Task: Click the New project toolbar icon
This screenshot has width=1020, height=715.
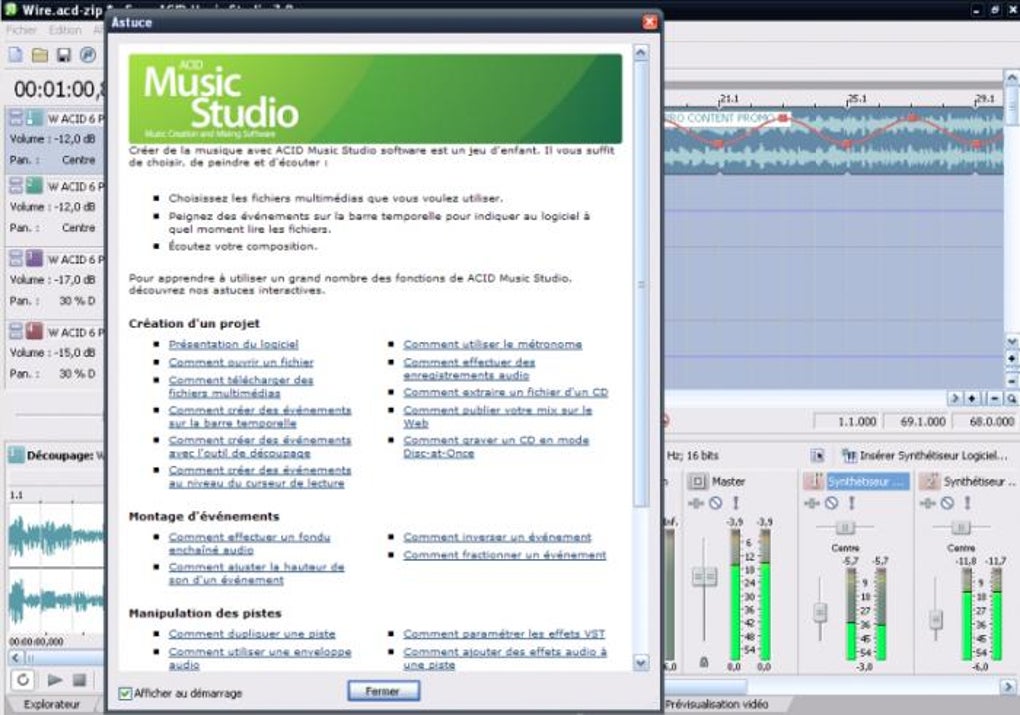Action: (16, 55)
